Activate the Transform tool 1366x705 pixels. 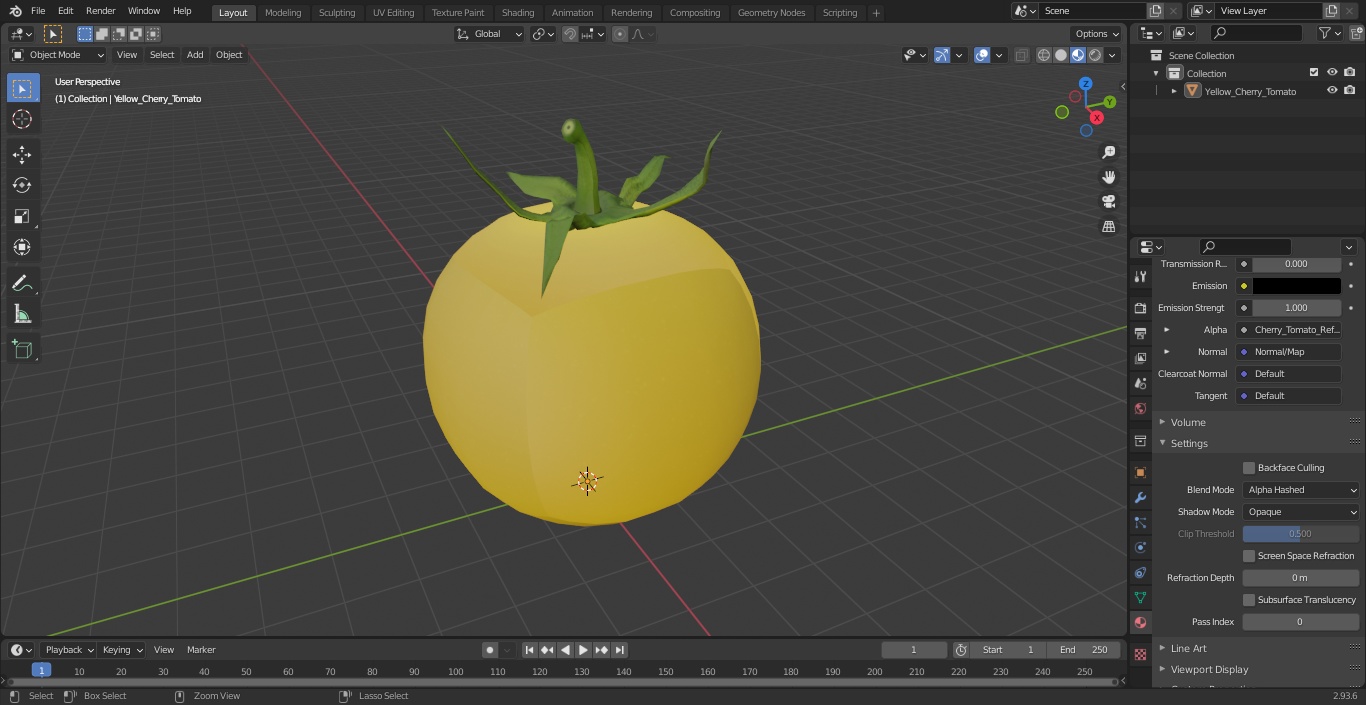[22, 247]
